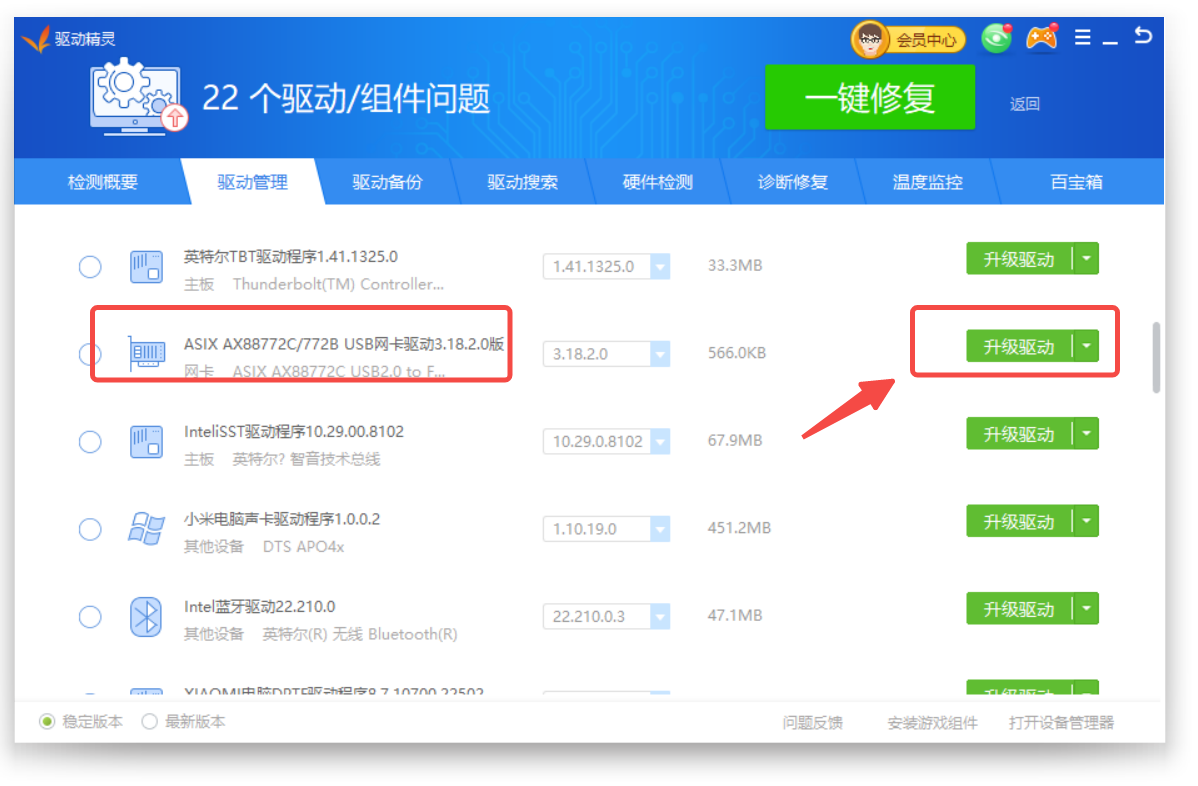The image size is (1198, 786).
Task: Click the 驱动精灵 logo icon
Action: pyautogui.click(x=36, y=39)
